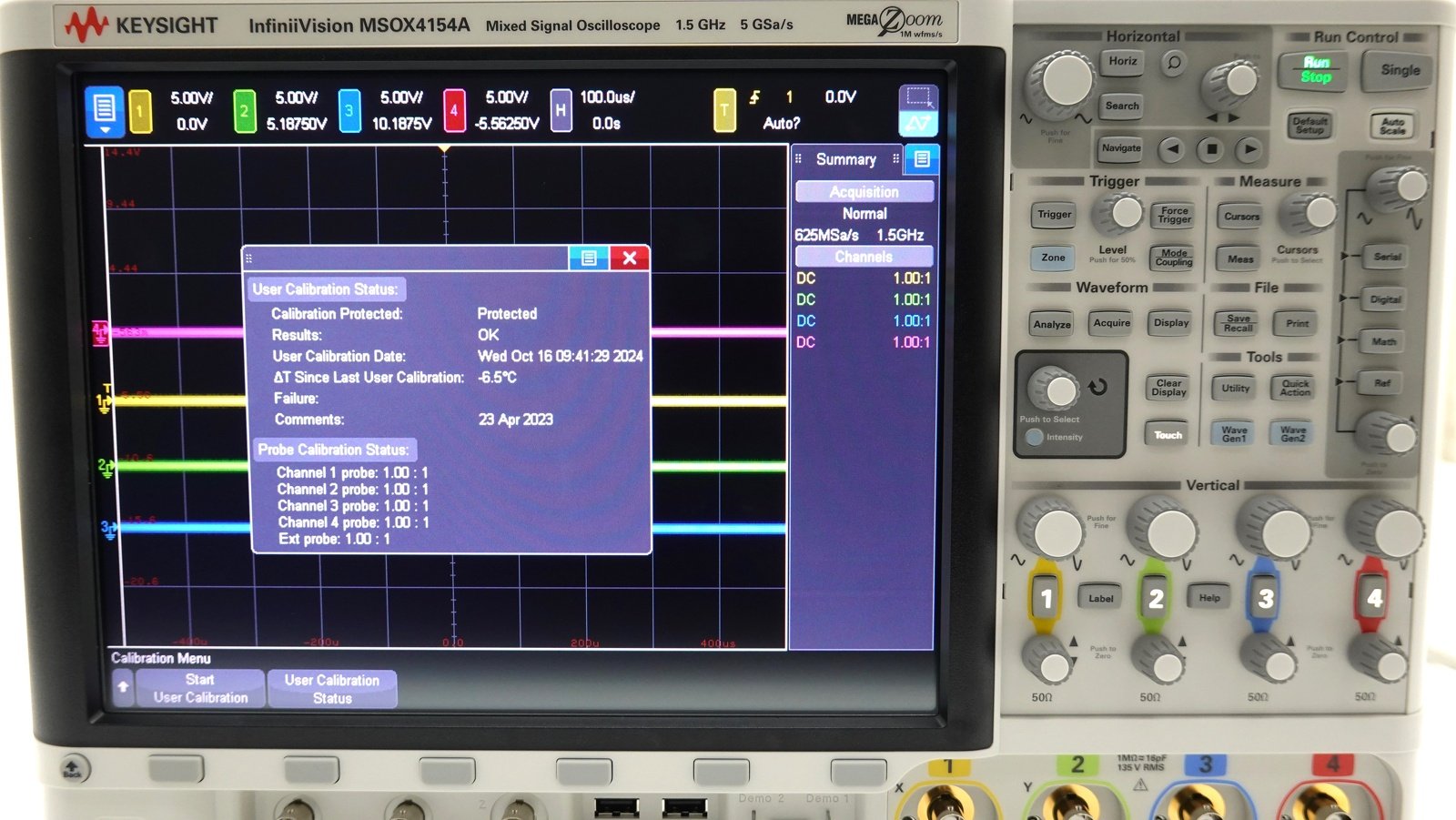Push the Navigate button
The width and height of the screenshot is (1456, 820).
click(1121, 148)
